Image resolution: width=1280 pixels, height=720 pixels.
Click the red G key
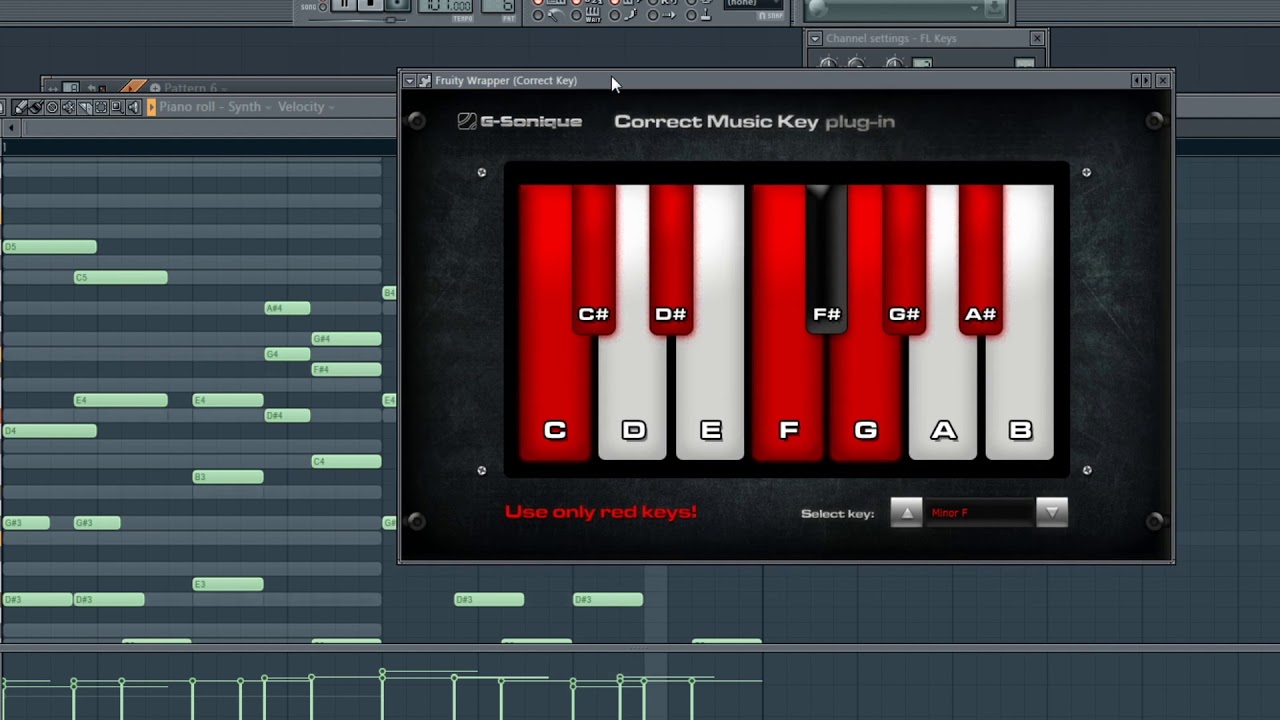(866, 400)
